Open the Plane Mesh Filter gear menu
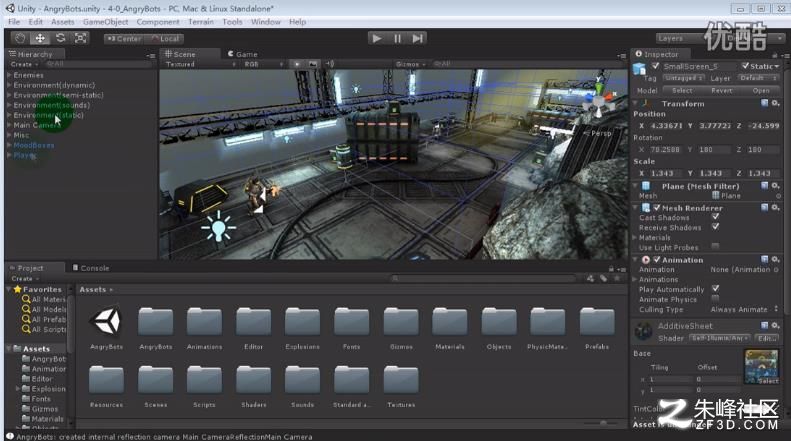 (775, 186)
